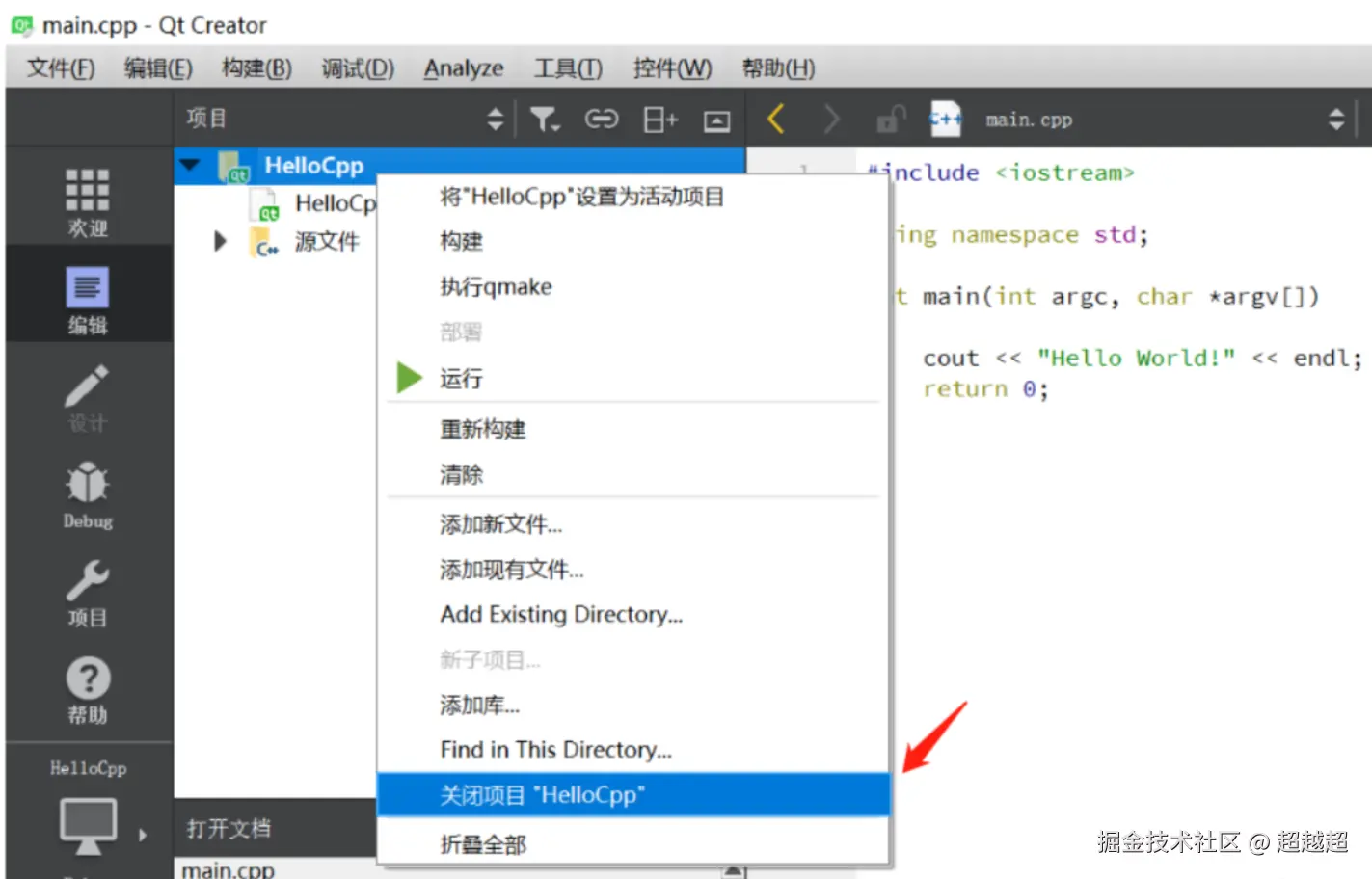Viewport: 1372px width, 879px height.
Task: Open the 编辑(E) menu
Action: click(158, 68)
